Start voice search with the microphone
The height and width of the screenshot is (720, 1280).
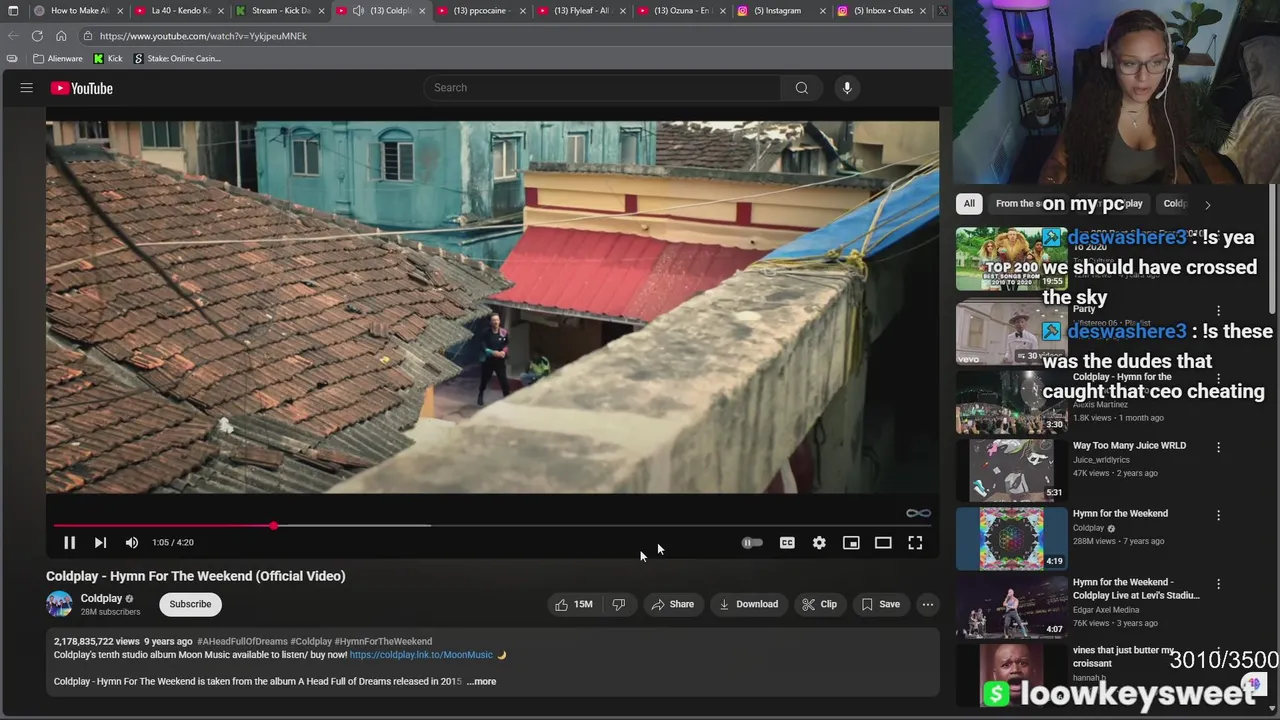click(x=847, y=88)
